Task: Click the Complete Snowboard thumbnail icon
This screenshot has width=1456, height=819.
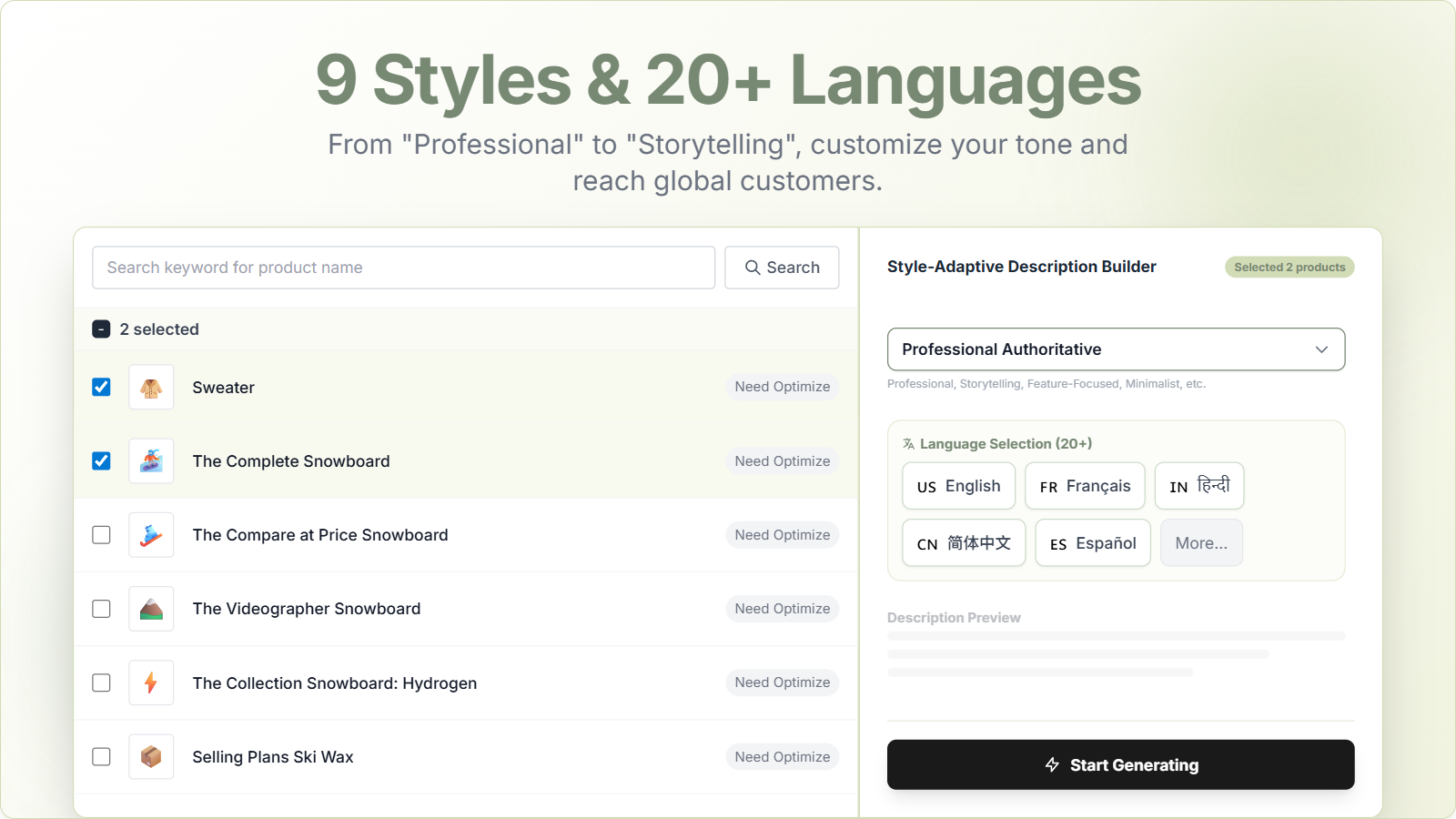Action: (x=151, y=460)
